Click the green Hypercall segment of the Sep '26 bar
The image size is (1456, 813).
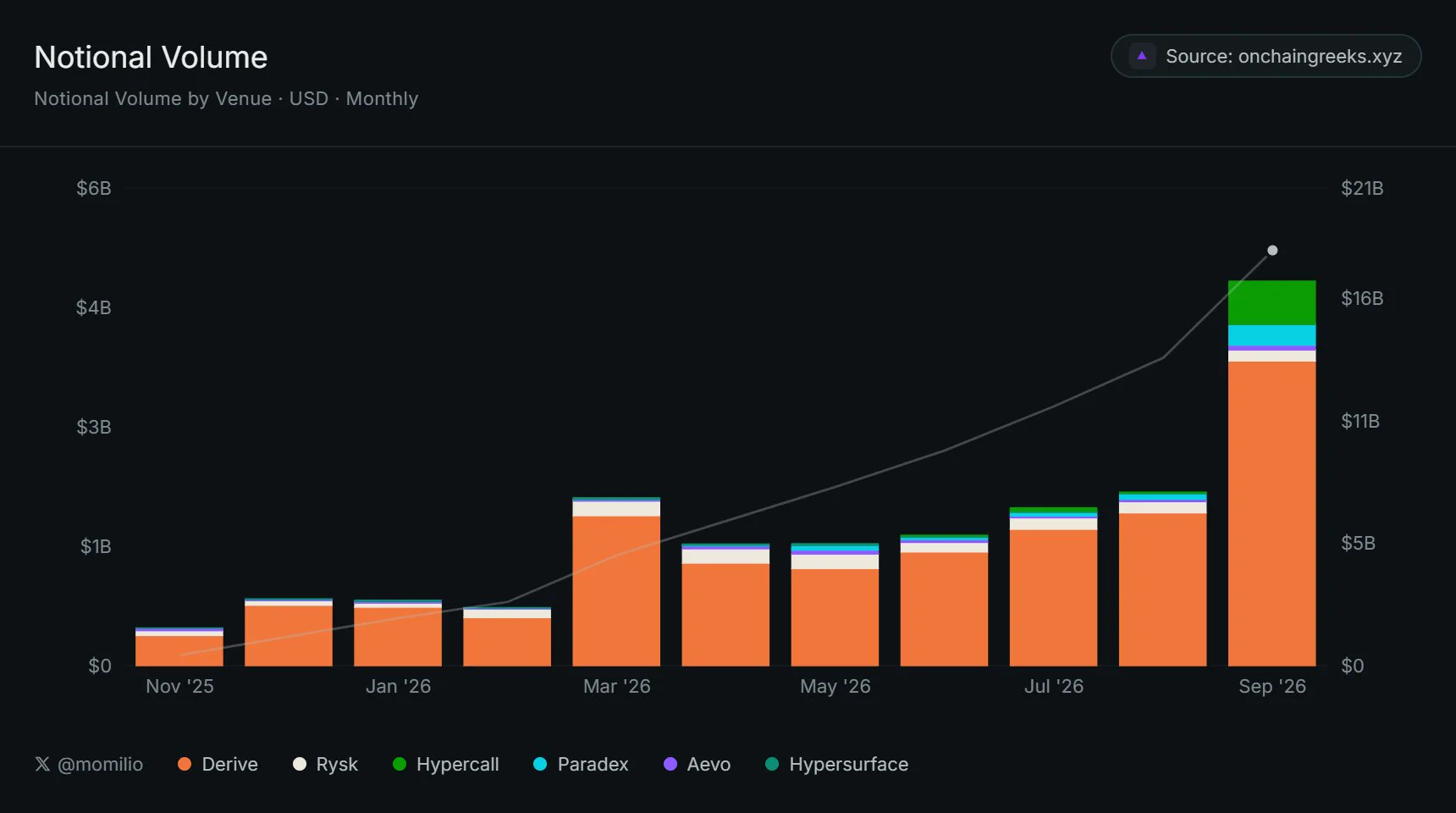[1271, 302]
